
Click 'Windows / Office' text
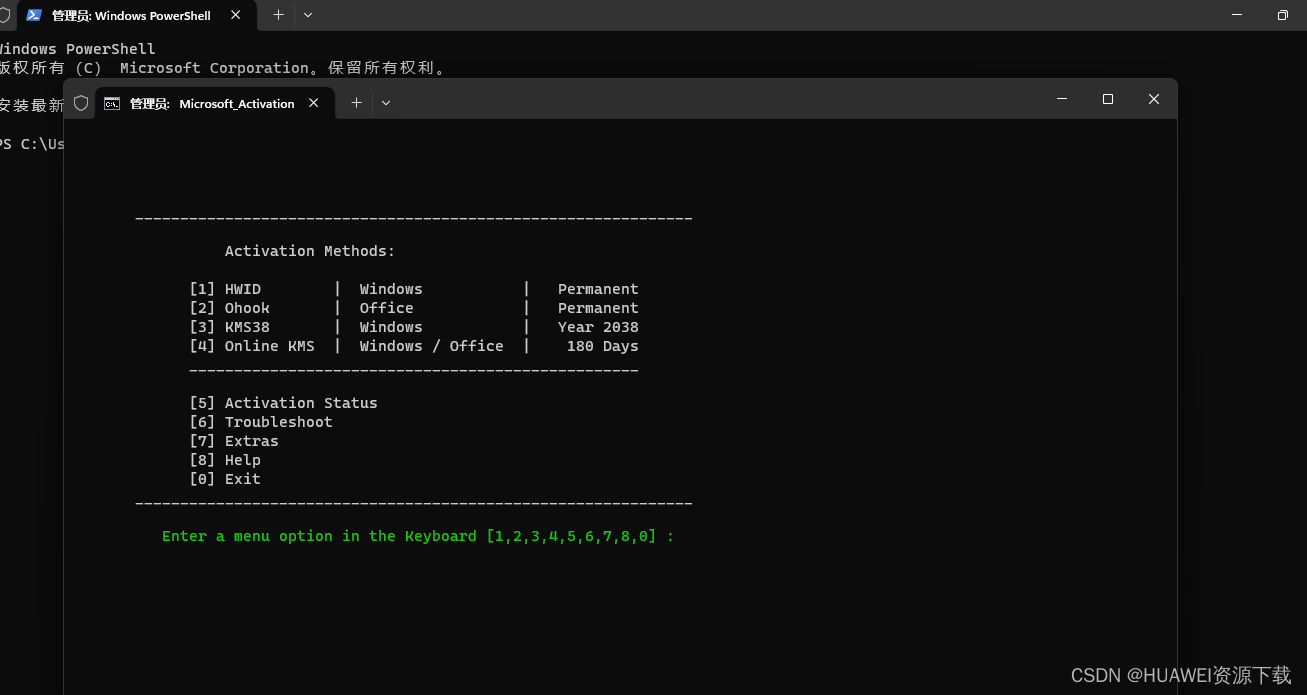pos(432,346)
